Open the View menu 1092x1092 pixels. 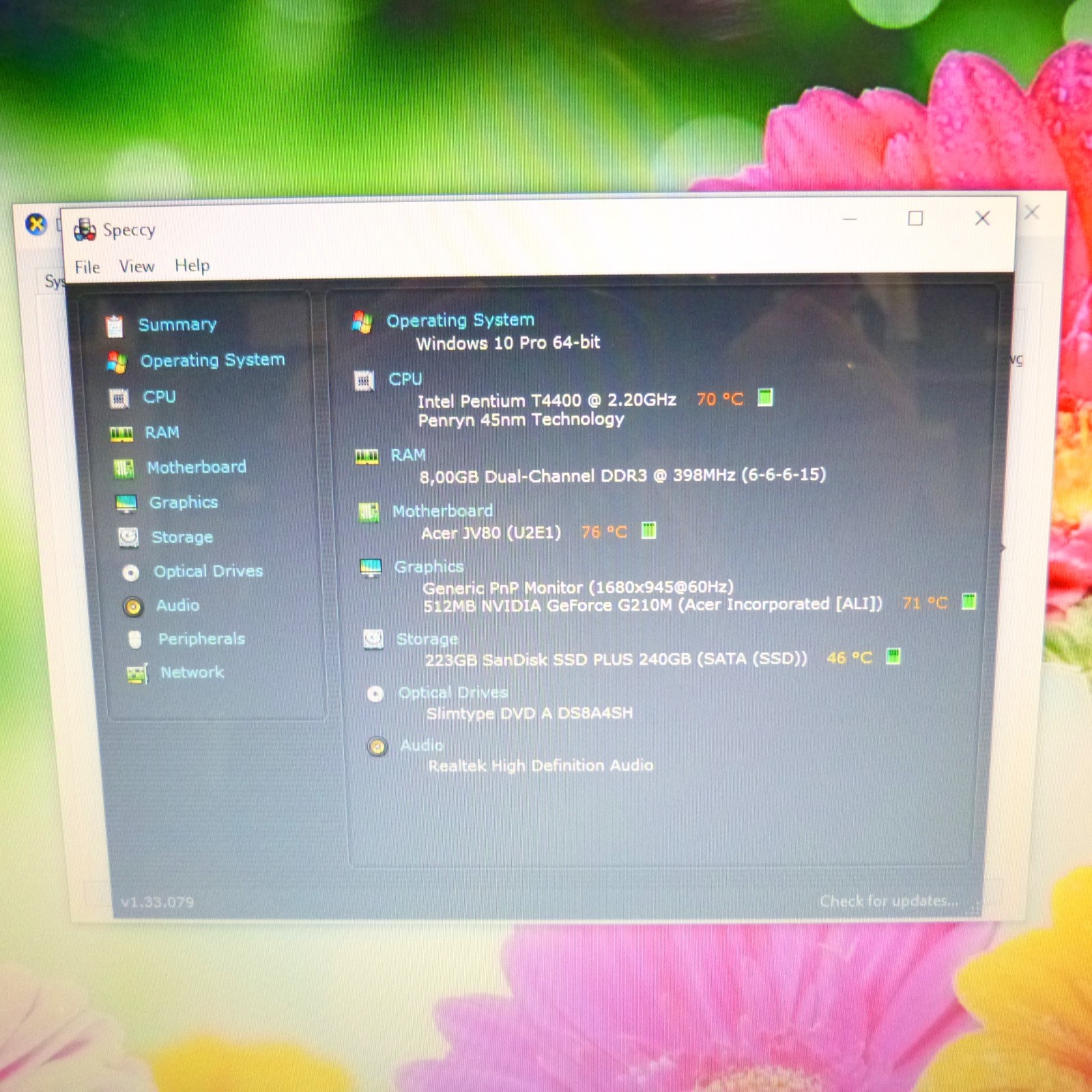137,266
